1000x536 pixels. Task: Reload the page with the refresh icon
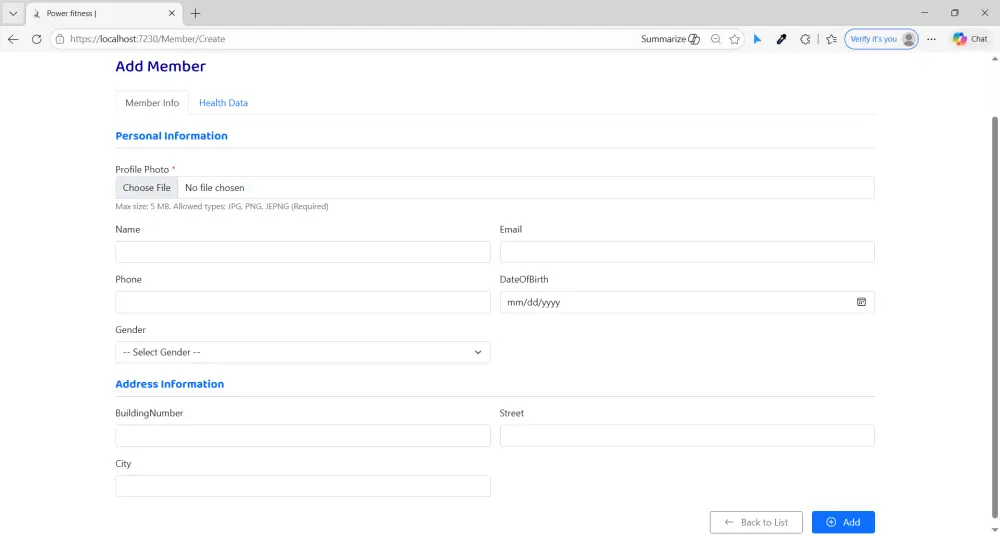coord(37,39)
